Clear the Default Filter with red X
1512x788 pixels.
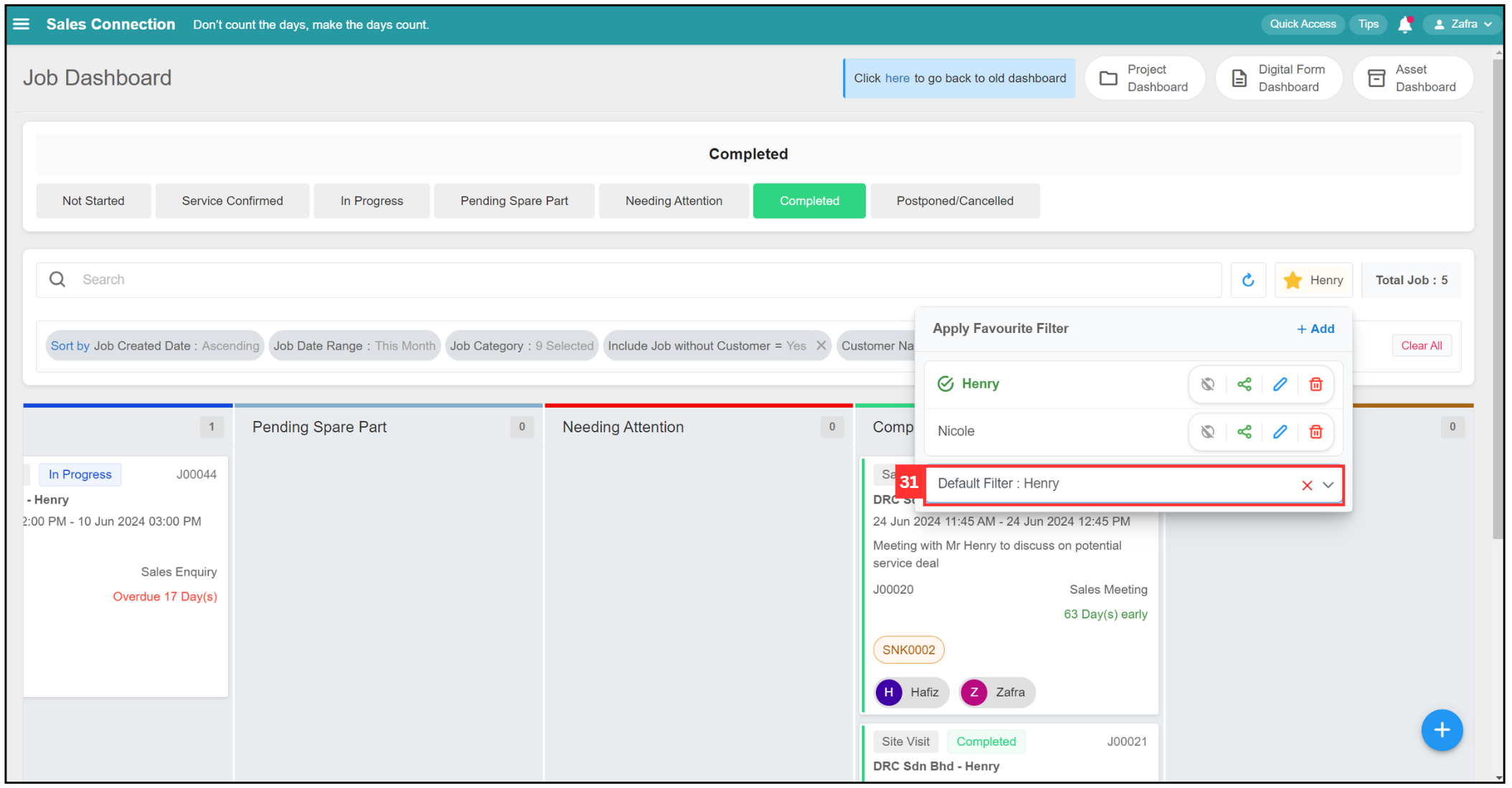1307,485
